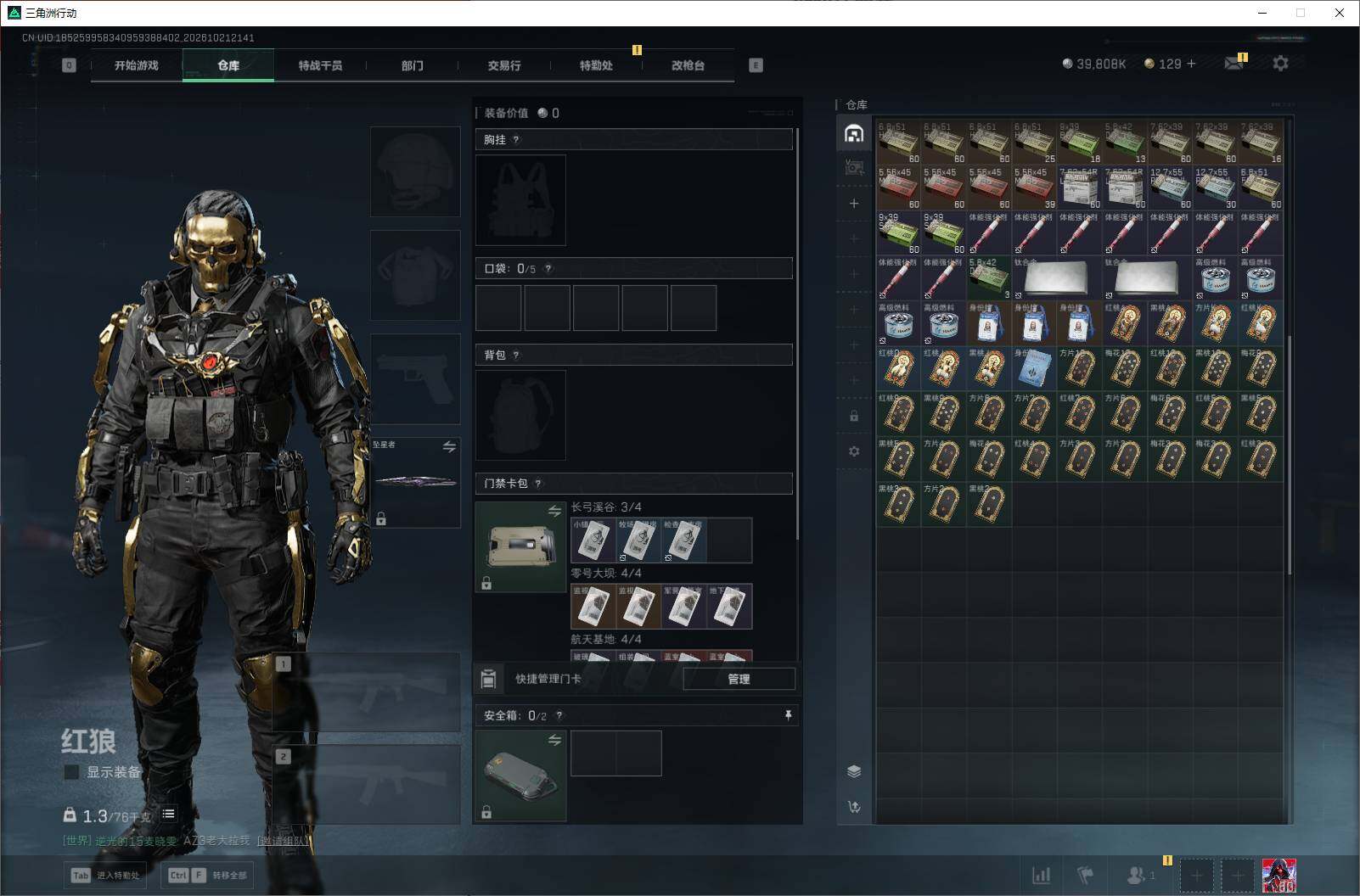This screenshot has height=896, width=1360.
Task: Show the help tooltip for 口袋
Action: pyautogui.click(x=548, y=269)
